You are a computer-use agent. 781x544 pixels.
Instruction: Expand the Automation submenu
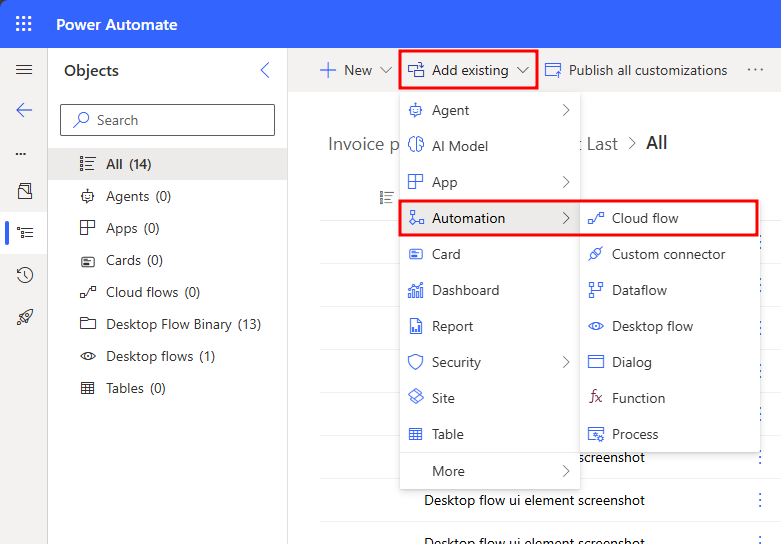click(x=490, y=218)
